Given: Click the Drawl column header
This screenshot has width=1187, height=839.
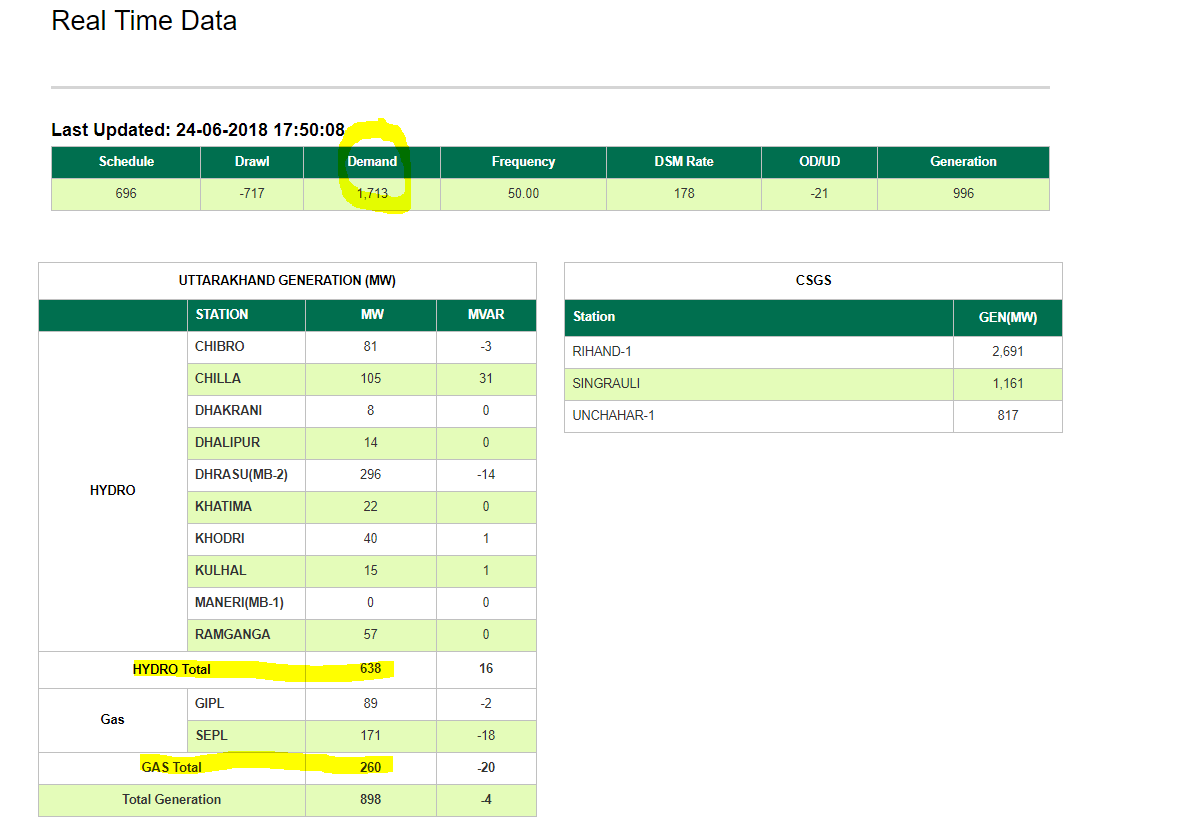Looking at the screenshot, I should (x=252, y=162).
